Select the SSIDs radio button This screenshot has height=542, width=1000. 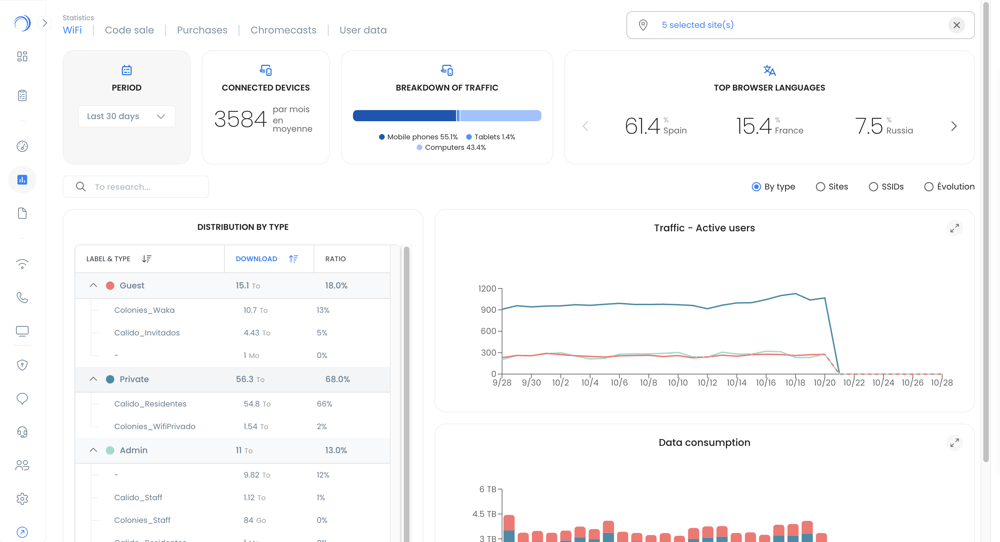pos(873,187)
